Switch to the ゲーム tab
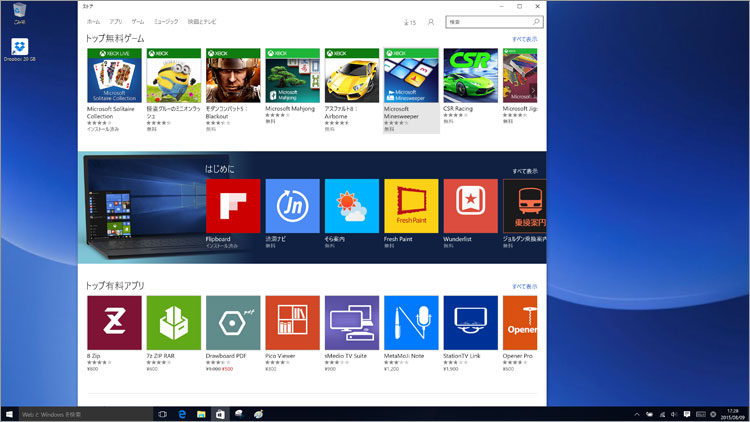The image size is (750, 422). [x=138, y=21]
